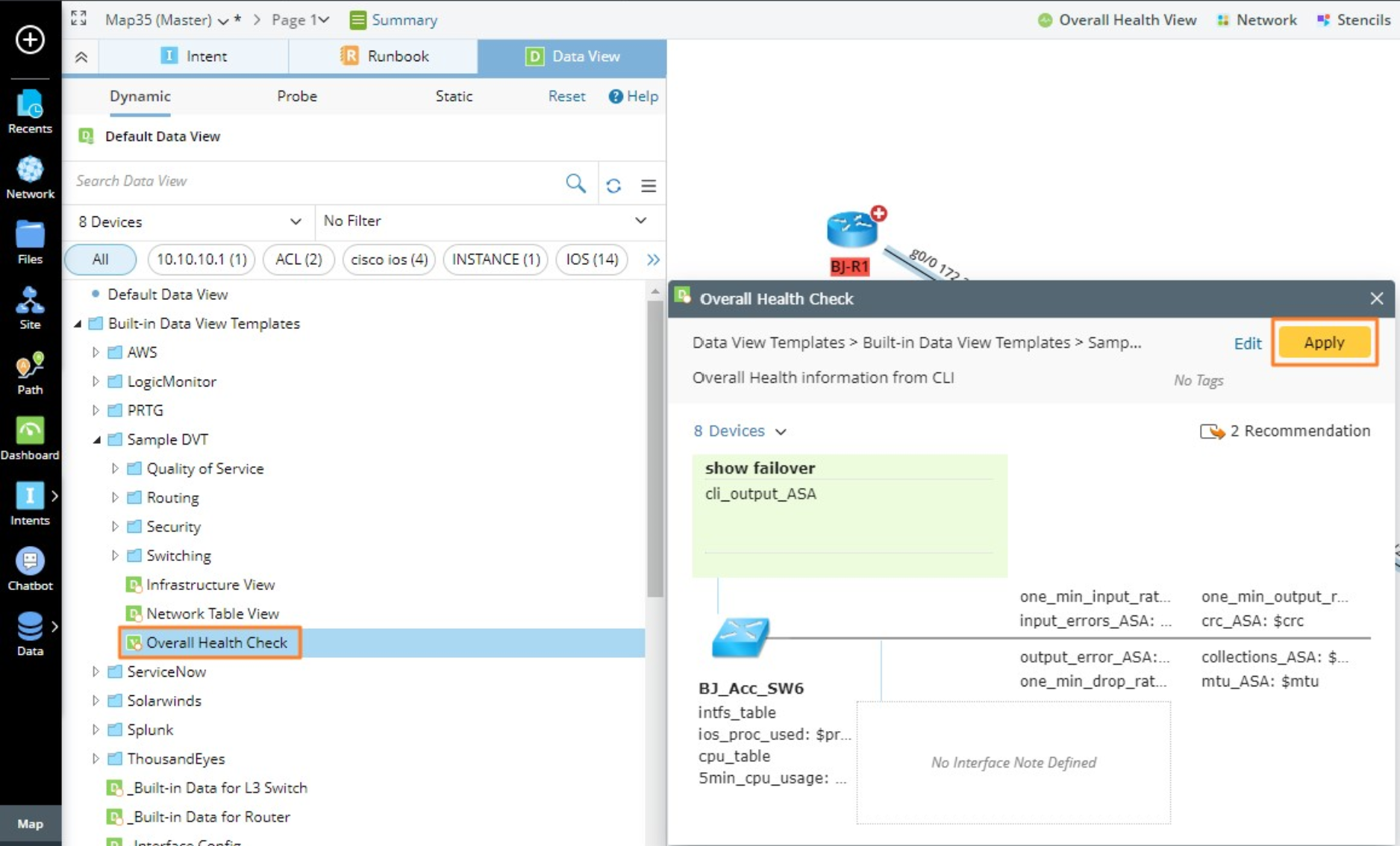Open Intents in the sidebar
1400x846 pixels.
(30, 504)
